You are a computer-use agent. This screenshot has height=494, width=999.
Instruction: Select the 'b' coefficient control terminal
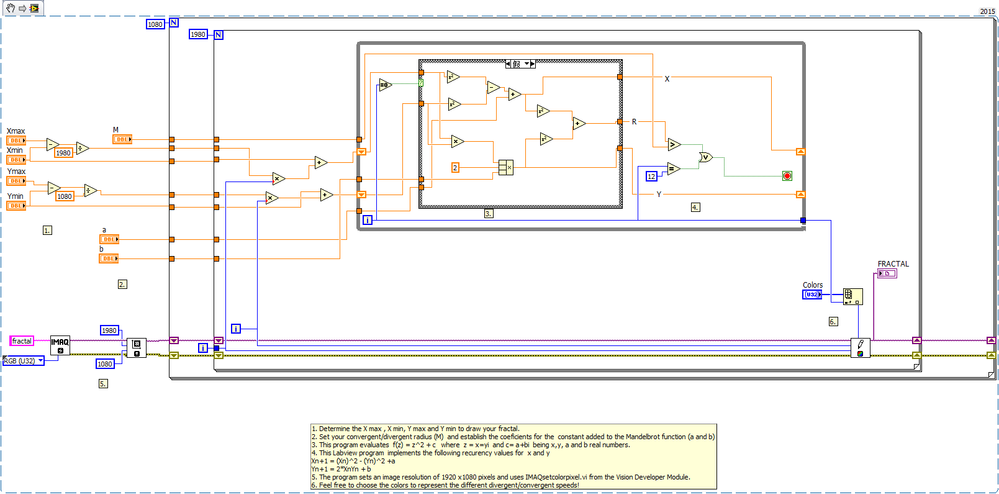point(109,258)
